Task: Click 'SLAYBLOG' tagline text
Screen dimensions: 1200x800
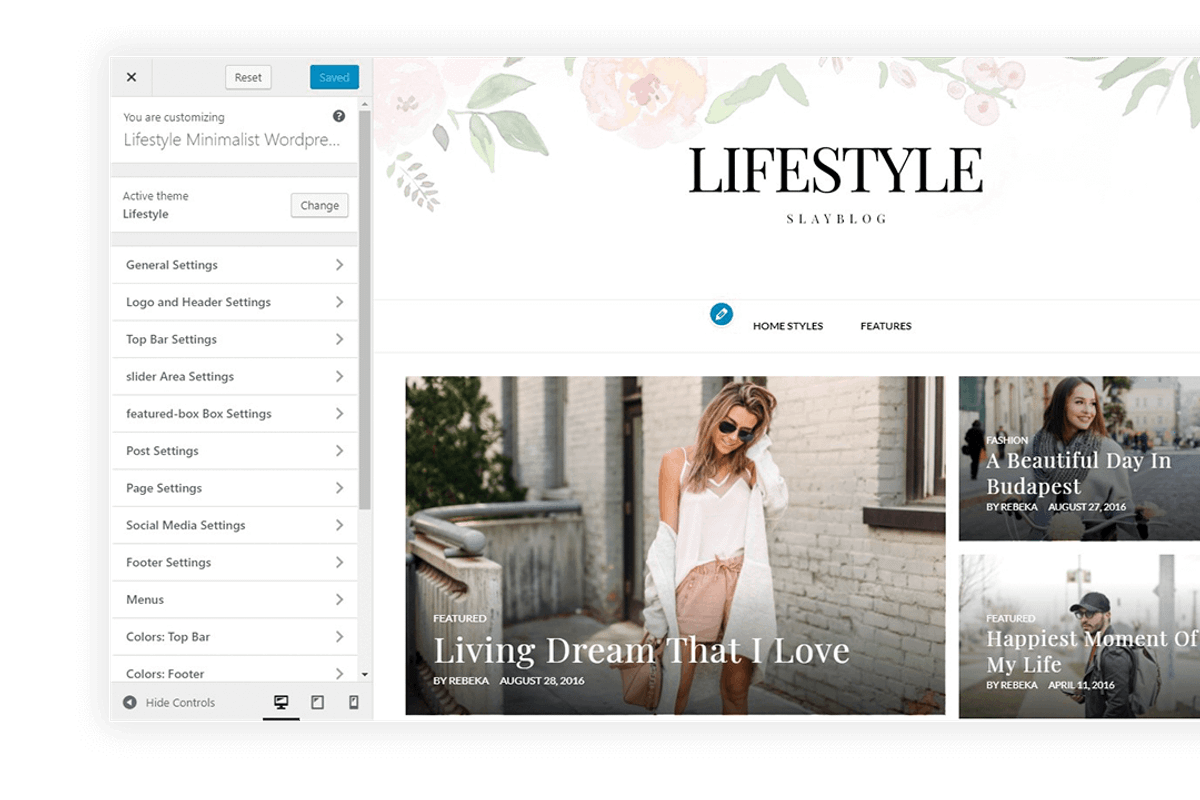Action: 836,219
